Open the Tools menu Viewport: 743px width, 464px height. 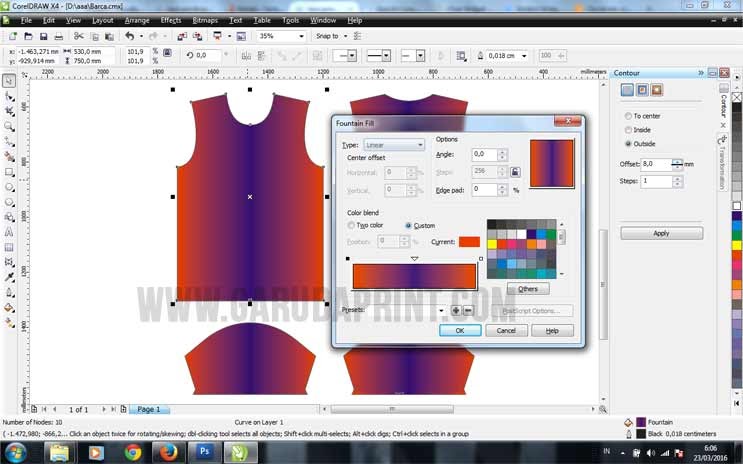pyautogui.click(x=290, y=20)
